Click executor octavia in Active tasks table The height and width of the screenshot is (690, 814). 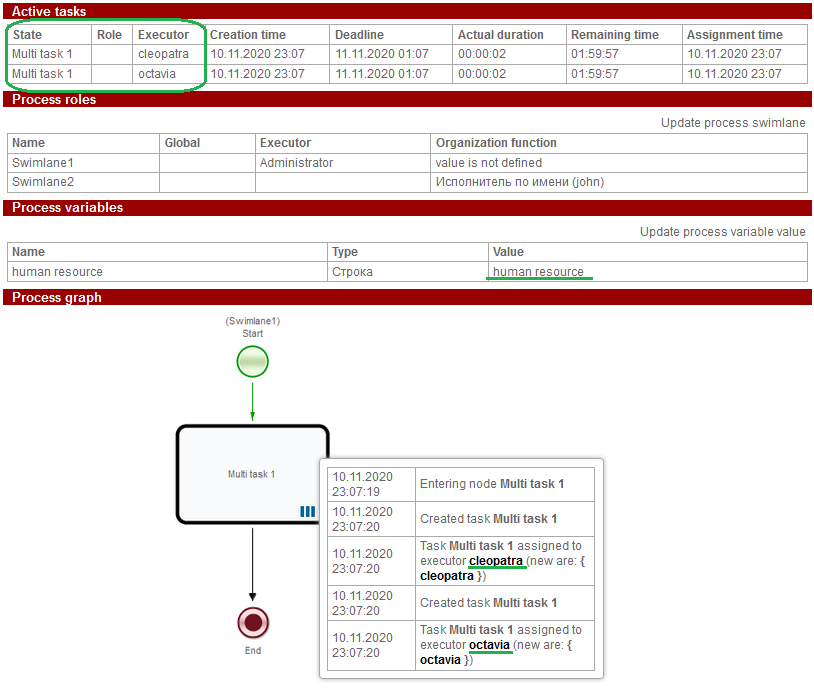click(159, 74)
